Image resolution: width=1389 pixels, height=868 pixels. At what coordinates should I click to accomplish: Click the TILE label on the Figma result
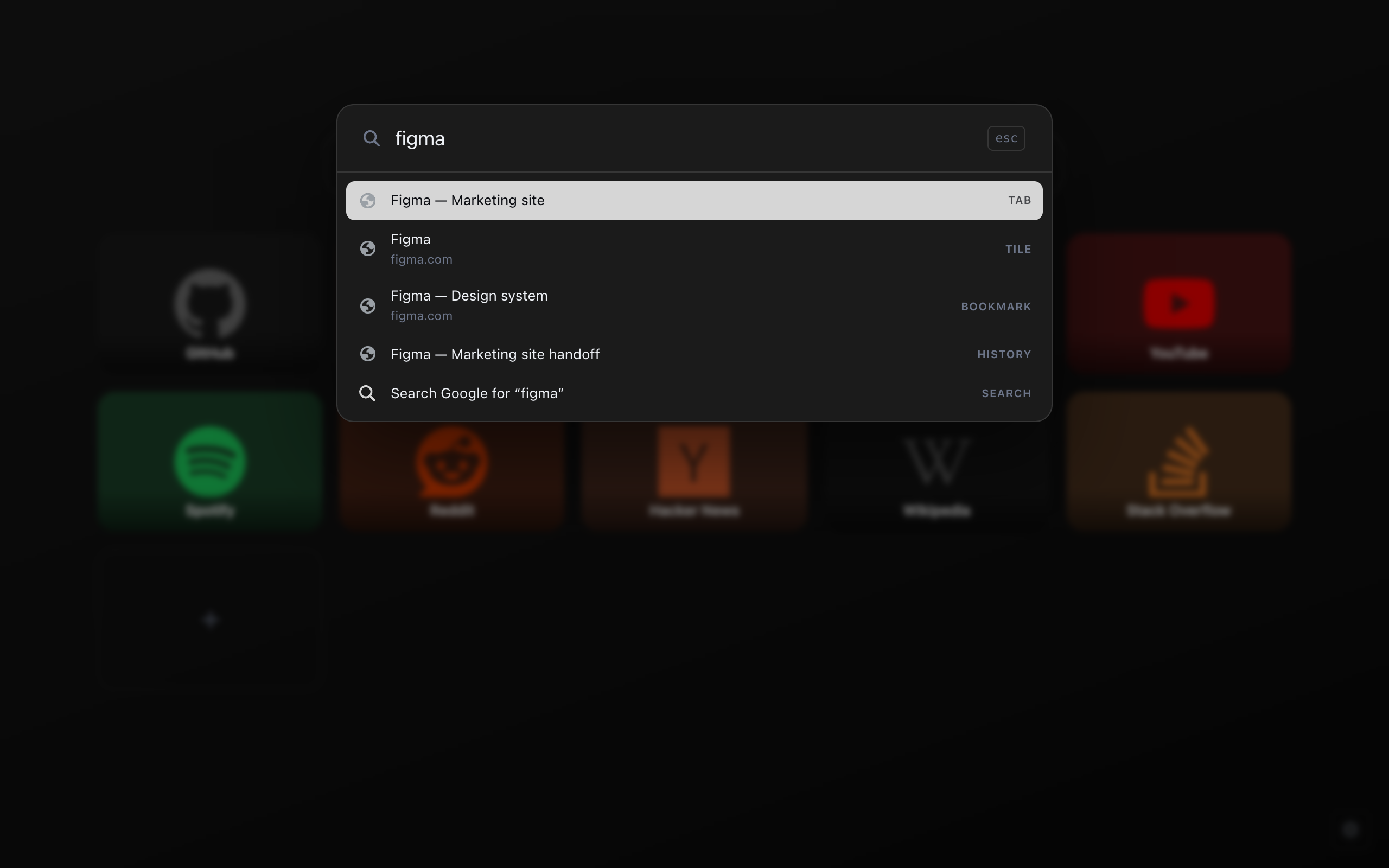tap(1018, 249)
